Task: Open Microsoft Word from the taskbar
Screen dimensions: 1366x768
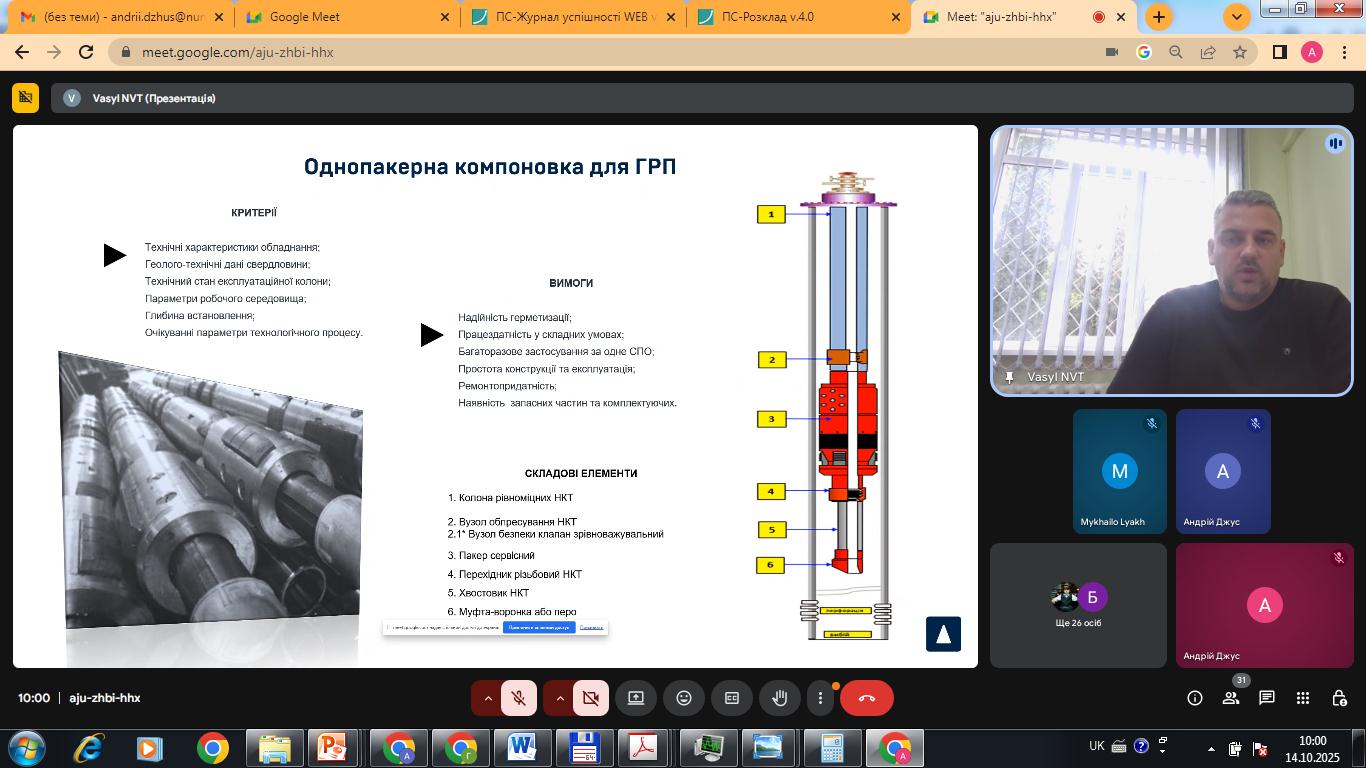Action: 521,748
